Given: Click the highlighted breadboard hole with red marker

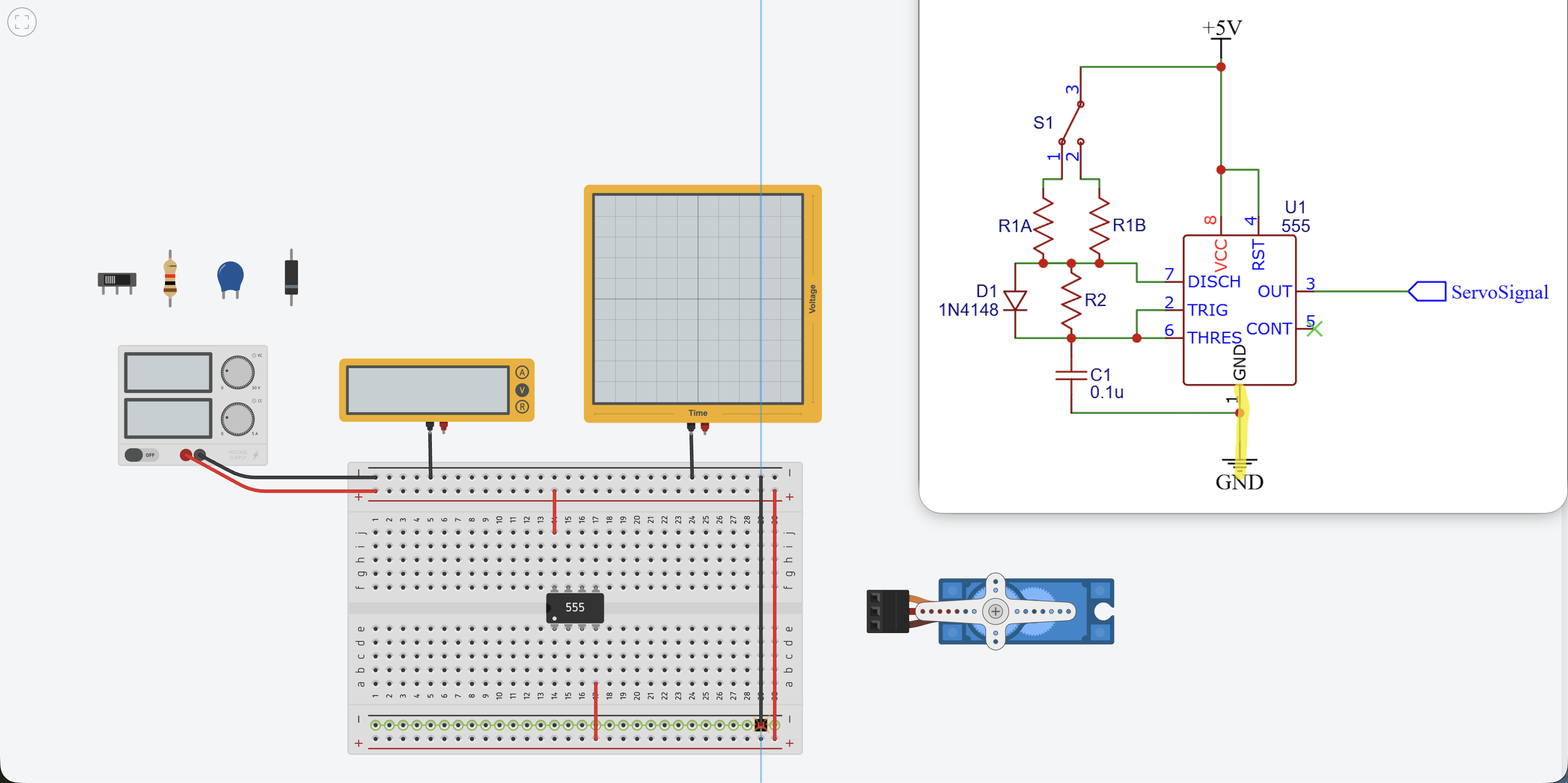Looking at the screenshot, I should 761,725.
